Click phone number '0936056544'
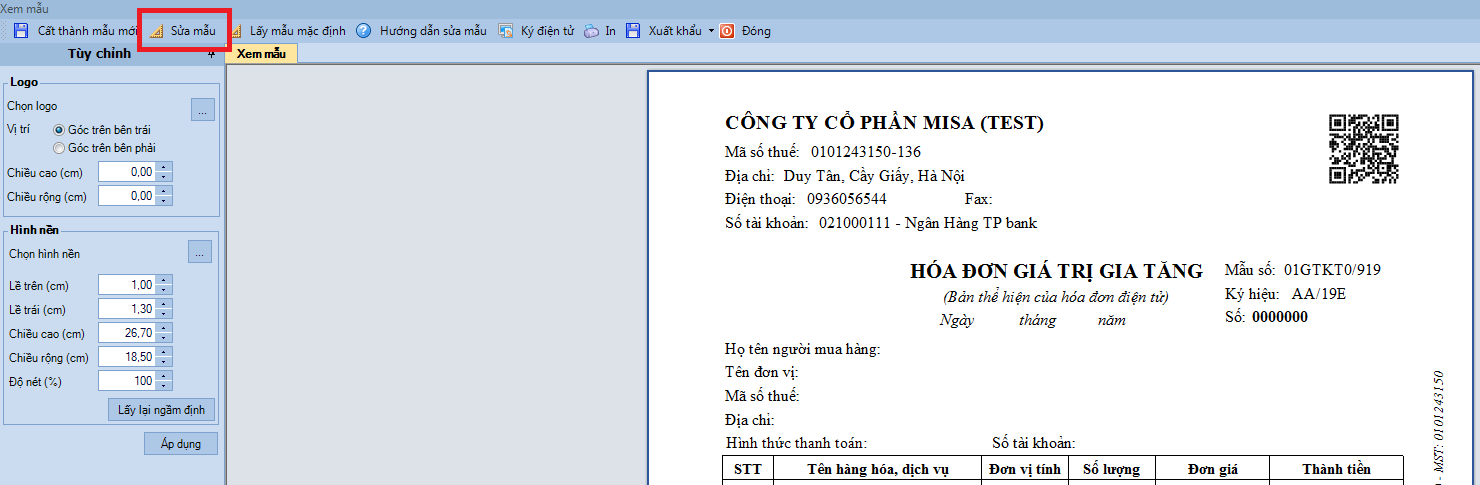The width and height of the screenshot is (1480, 485). 846,199
